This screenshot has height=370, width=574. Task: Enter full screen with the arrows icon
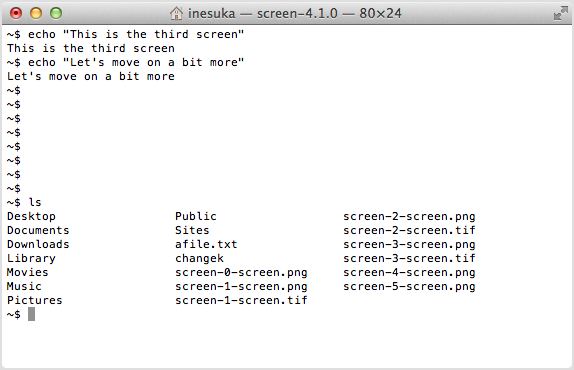[560, 13]
